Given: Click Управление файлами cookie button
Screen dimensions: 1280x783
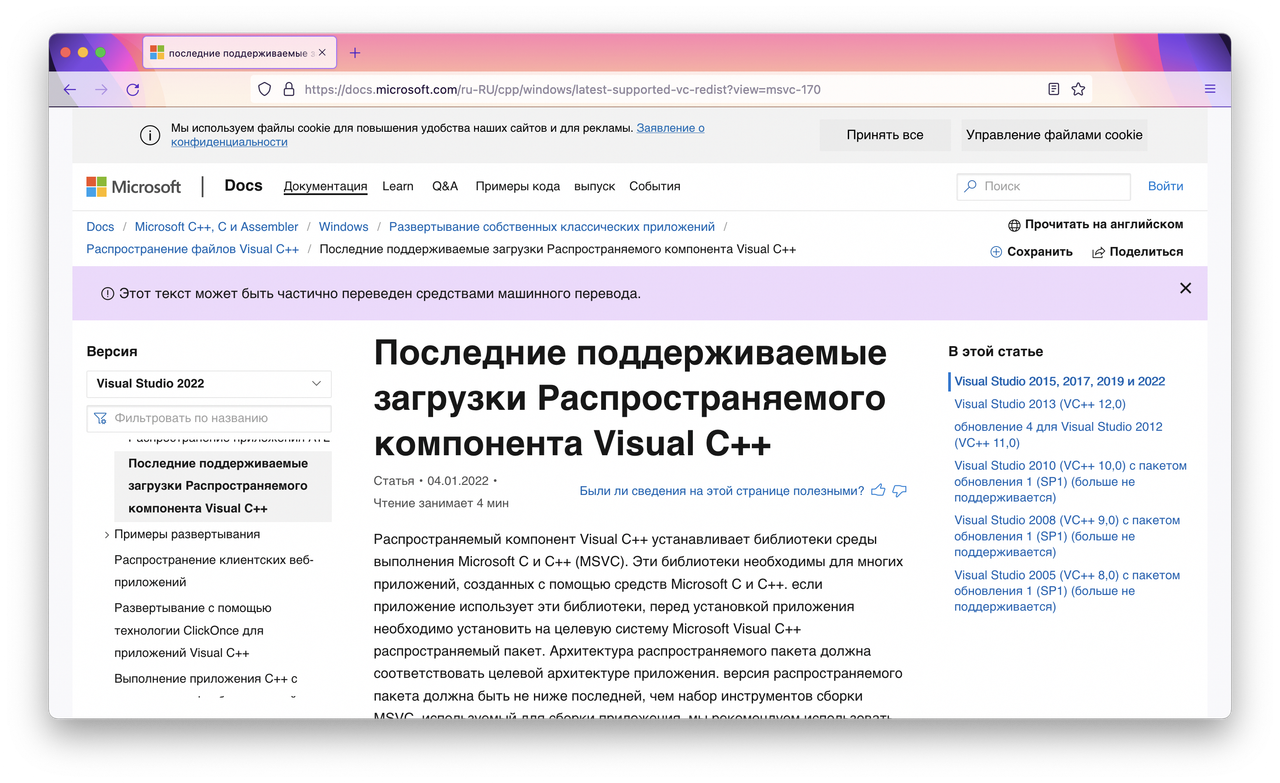Looking at the screenshot, I should 1054,135.
